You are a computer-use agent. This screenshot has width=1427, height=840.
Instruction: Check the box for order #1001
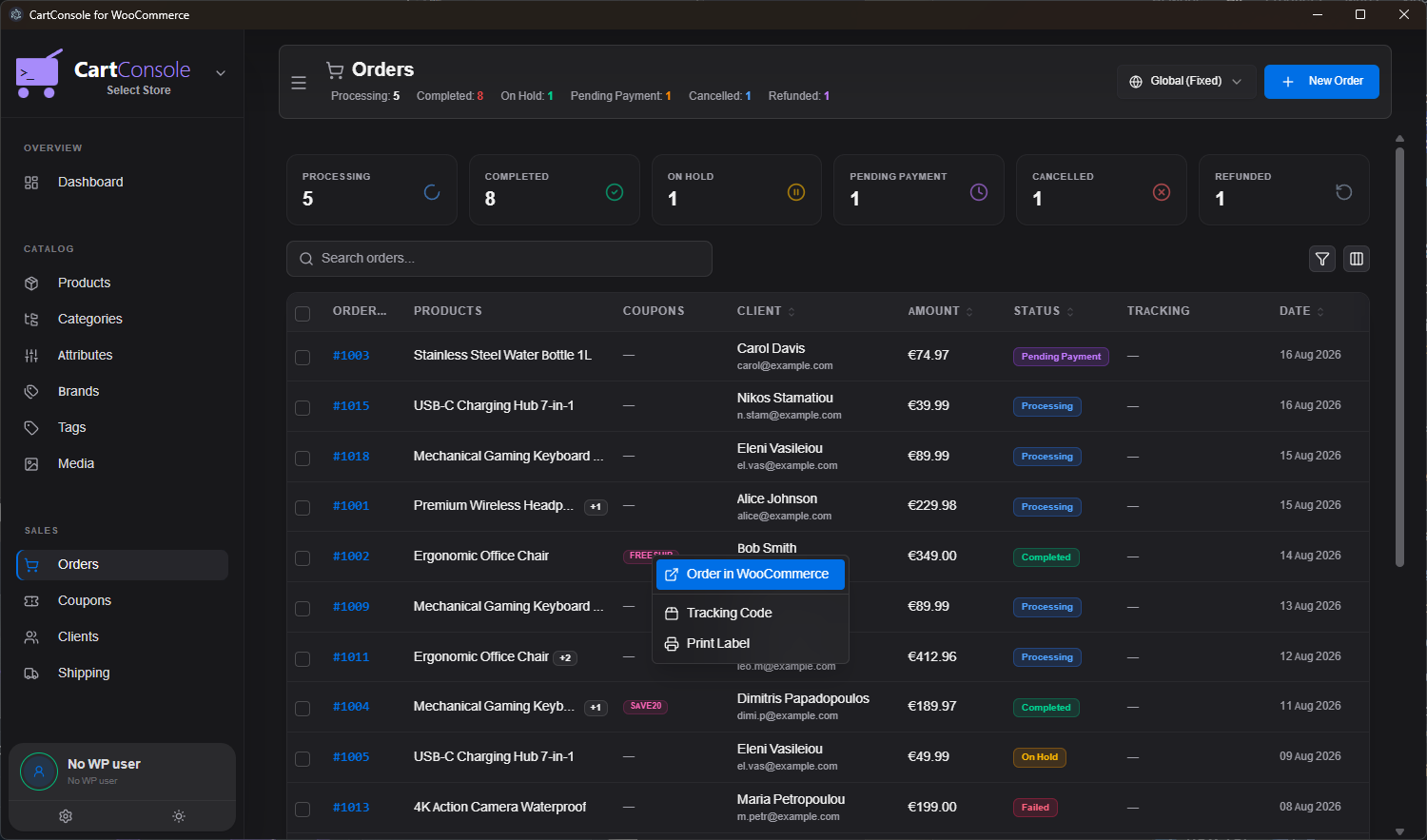(x=303, y=508)
